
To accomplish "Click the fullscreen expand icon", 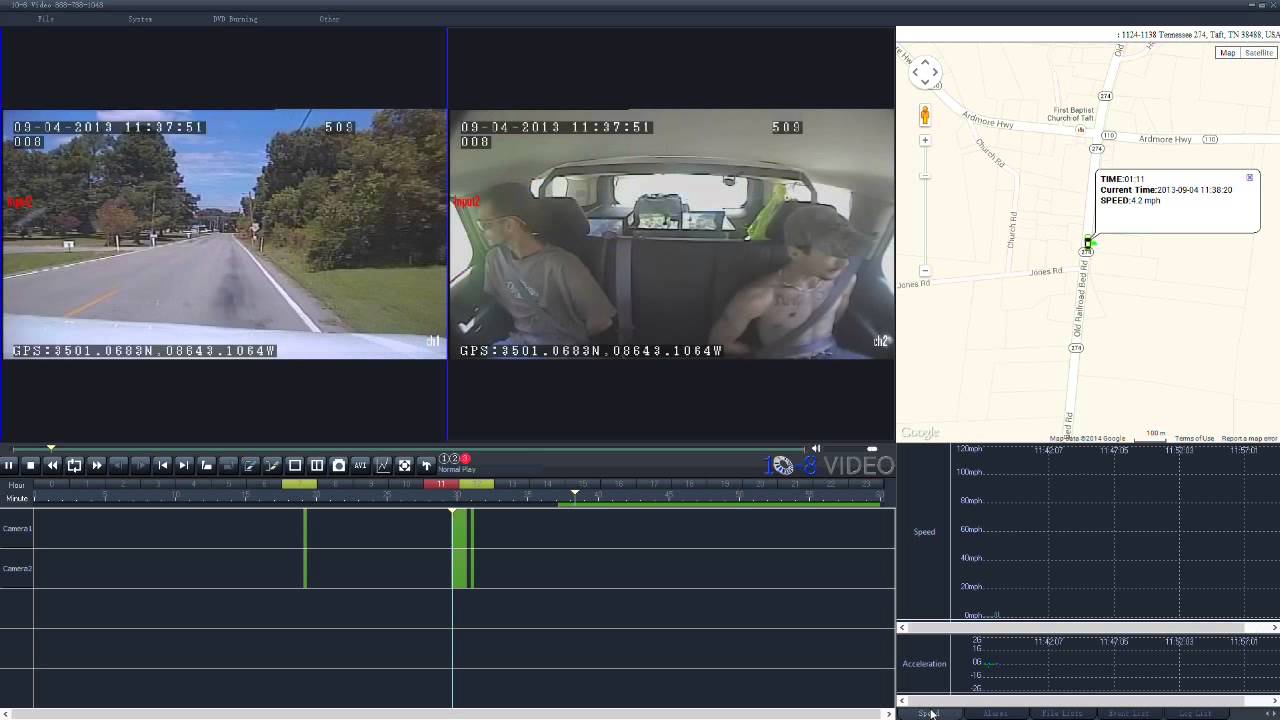I will coord(405,465).
